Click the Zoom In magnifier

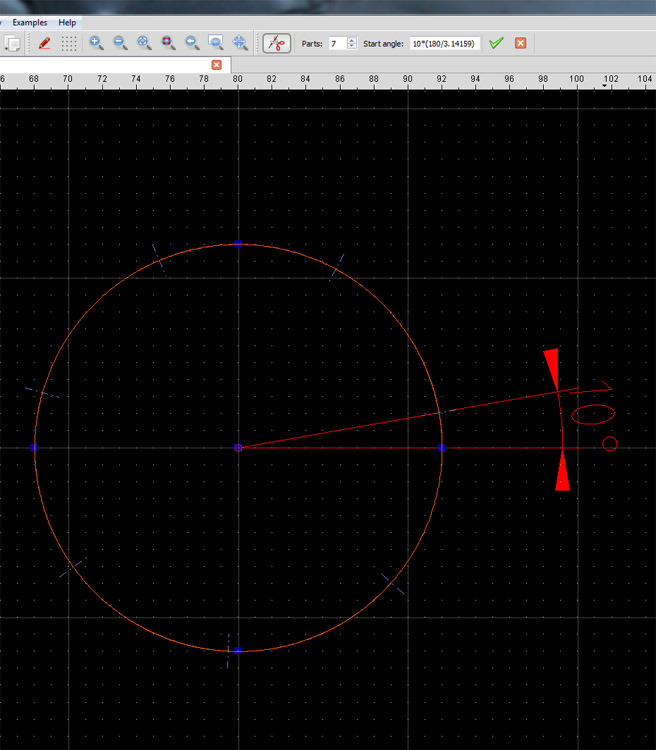[96, 43]
